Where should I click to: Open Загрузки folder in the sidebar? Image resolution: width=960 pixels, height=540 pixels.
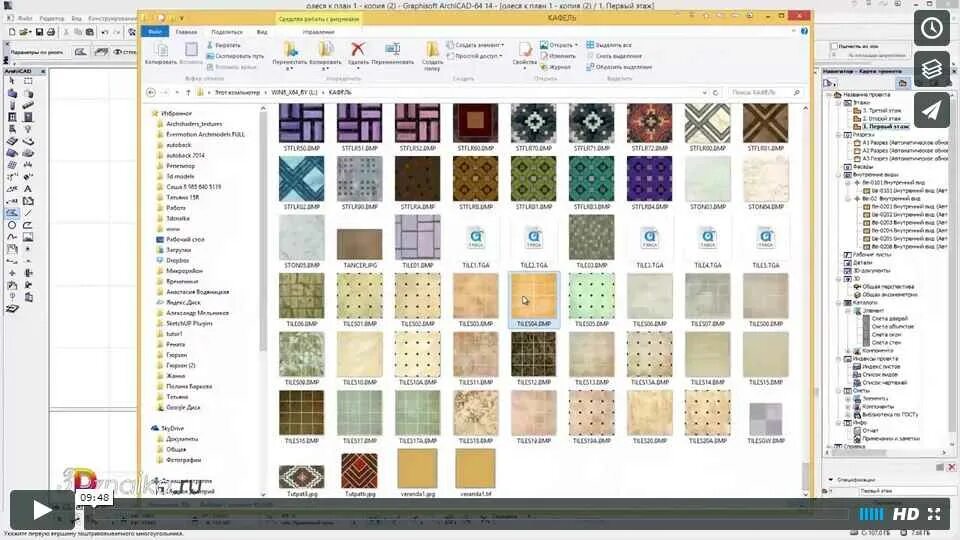[x=178, y=250]
